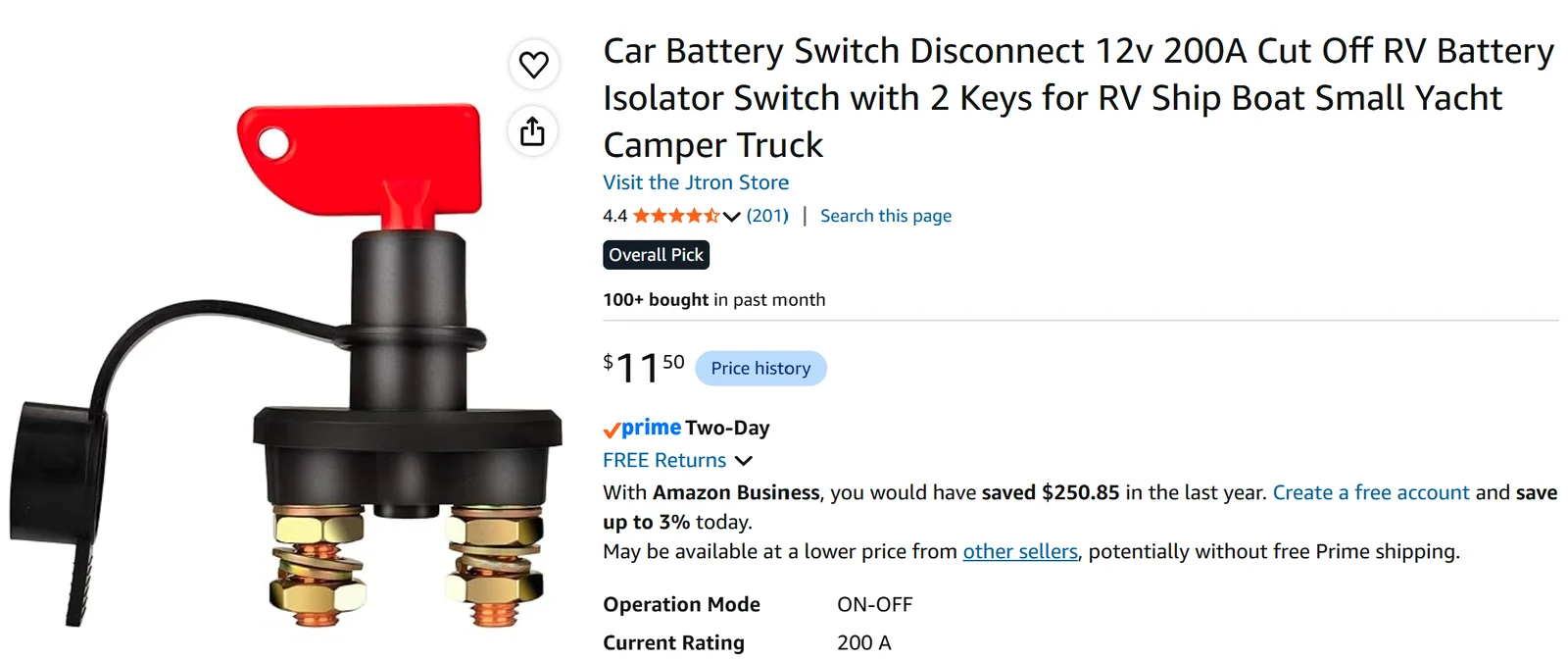The width and height of the screenshot is (1568, 660).
Task: Click the product title text
Action: tap(1078, 98)
